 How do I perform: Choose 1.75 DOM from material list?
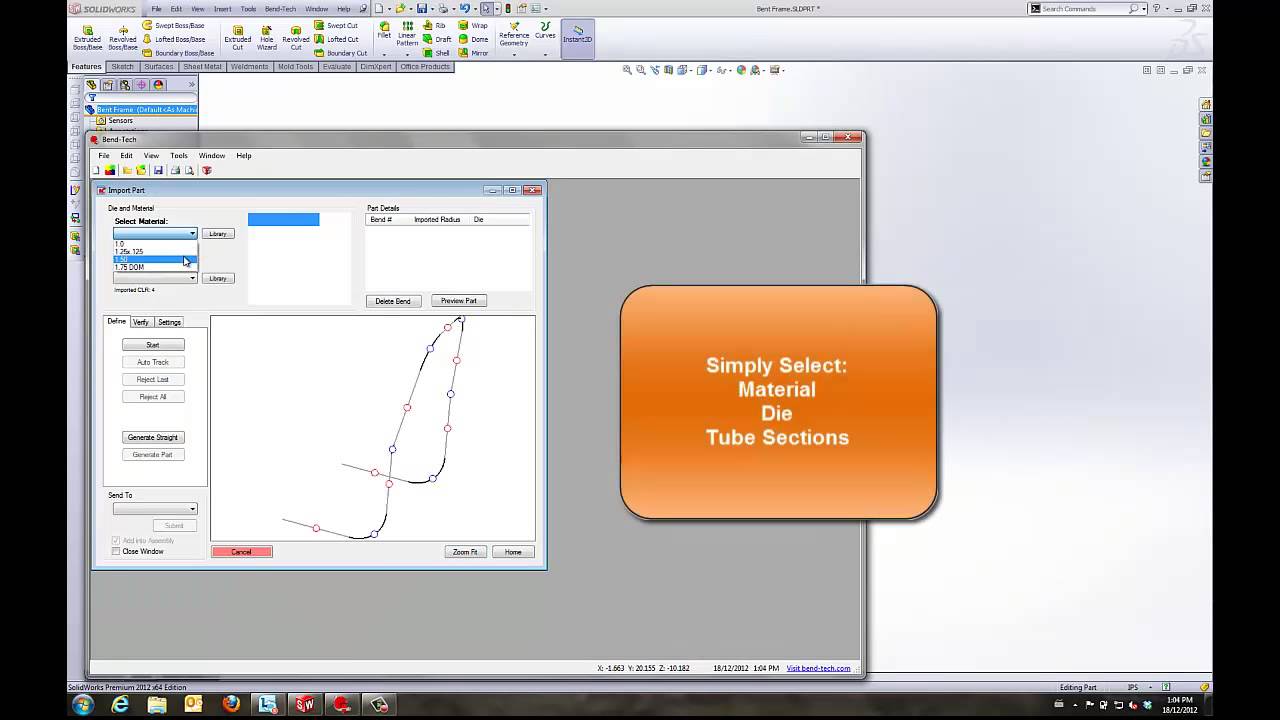pyautogui.click(x=155, y=267)
